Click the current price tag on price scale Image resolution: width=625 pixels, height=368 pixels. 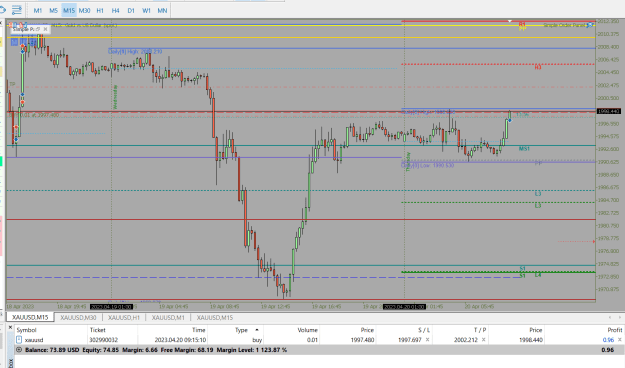pyautogui.click(x=609, y=111)
